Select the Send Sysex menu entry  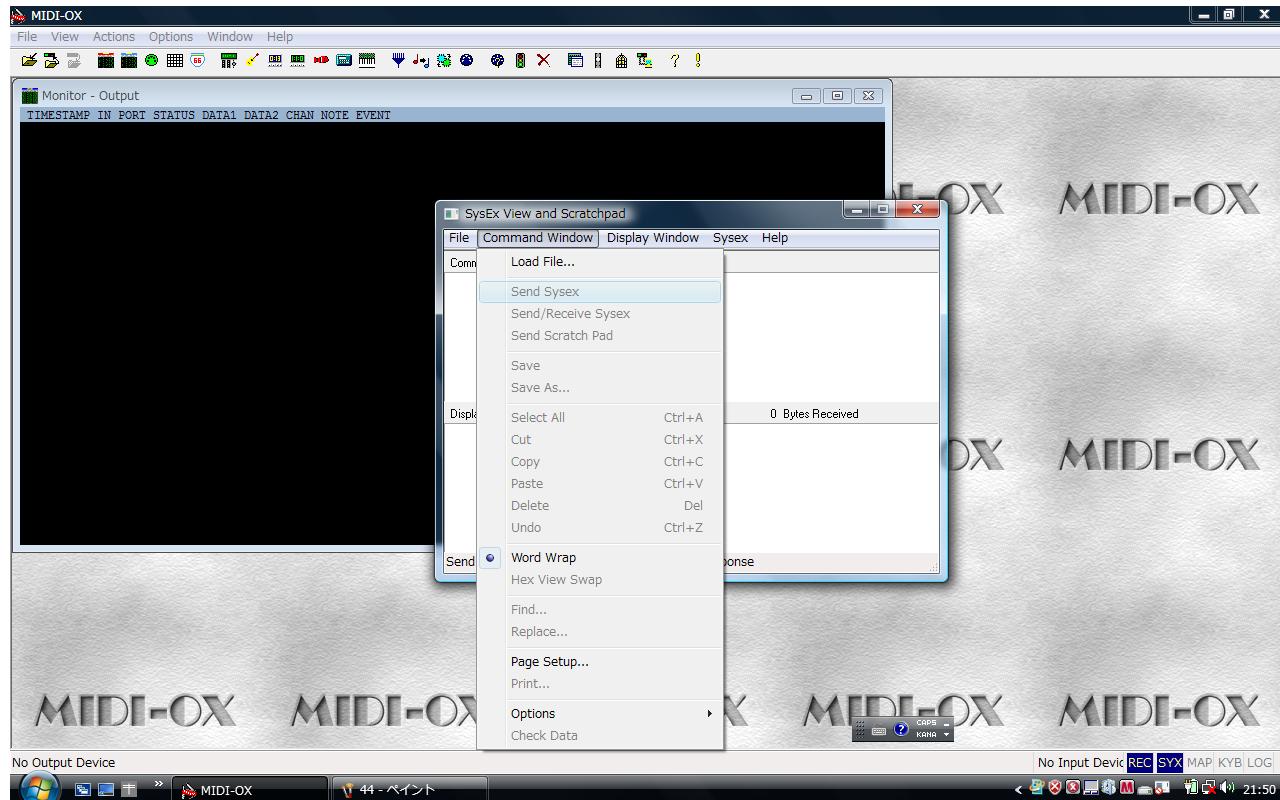[600, 292]
